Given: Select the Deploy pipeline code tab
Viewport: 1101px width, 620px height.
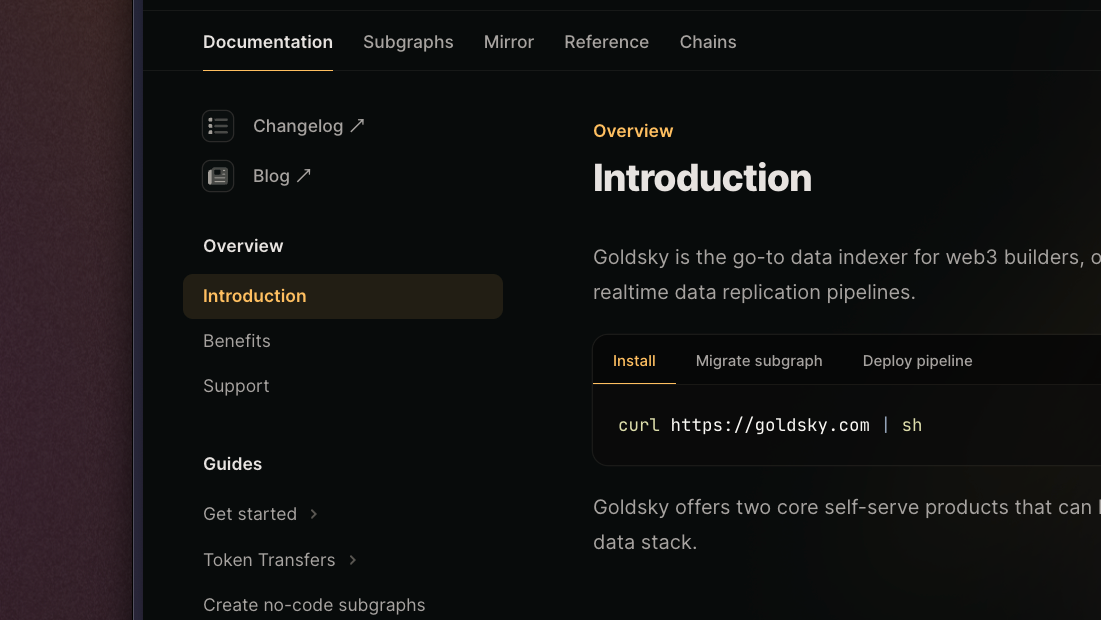Looking at the screenshot, I should tap(917, 361).
